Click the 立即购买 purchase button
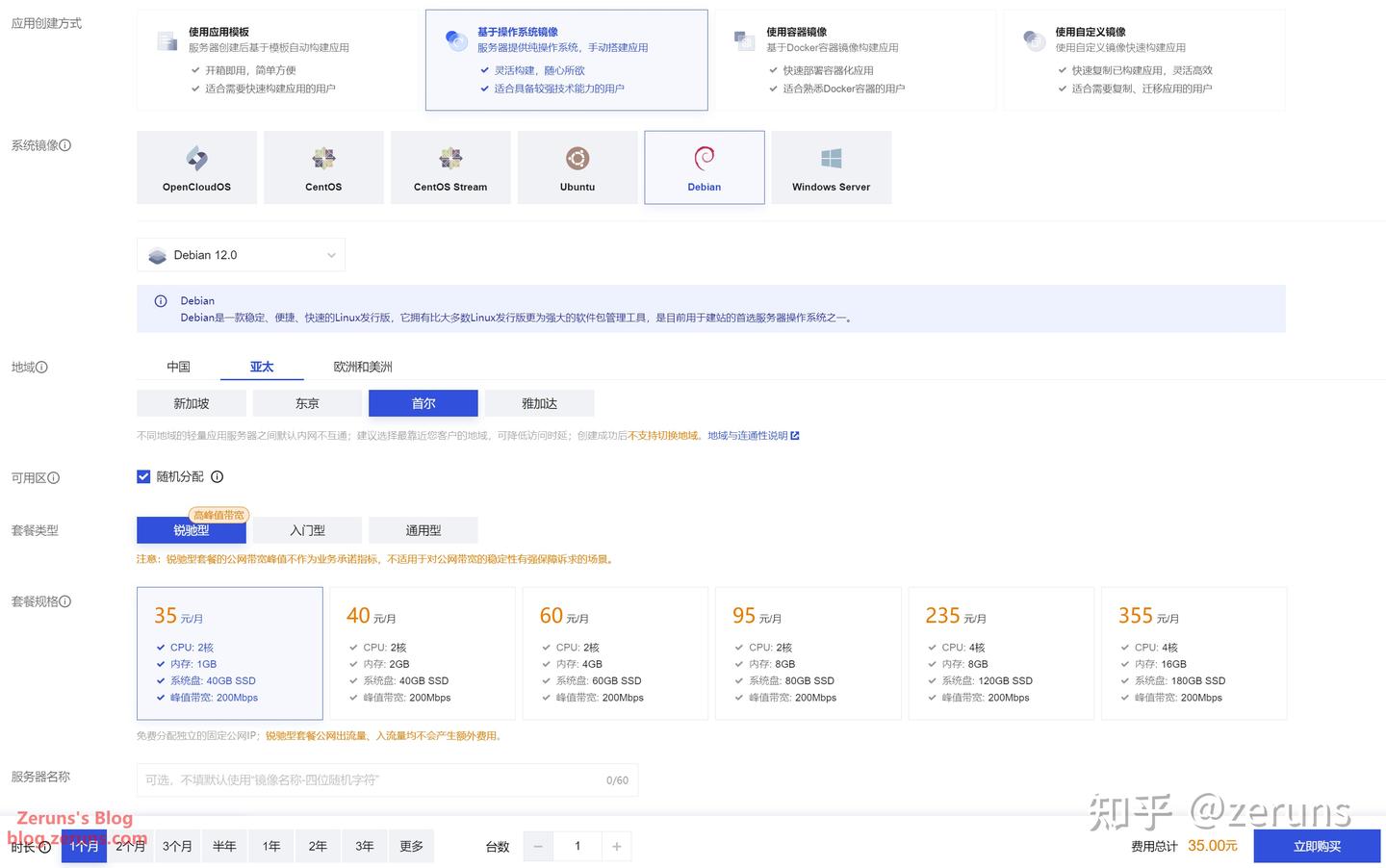The width and height of the screenshot is (1386, 868). [x=1317, y=846]
